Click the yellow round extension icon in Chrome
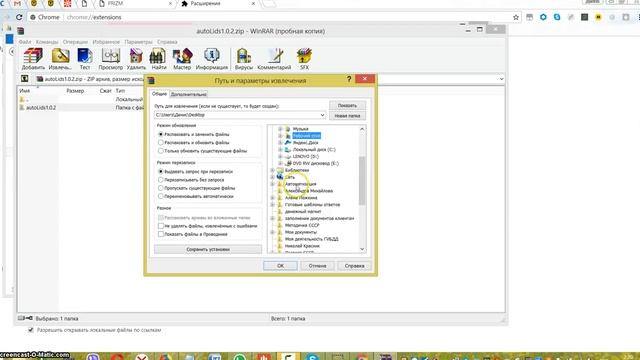The height and width of the screenshot is (360, 640). click(x=598, y=17)
